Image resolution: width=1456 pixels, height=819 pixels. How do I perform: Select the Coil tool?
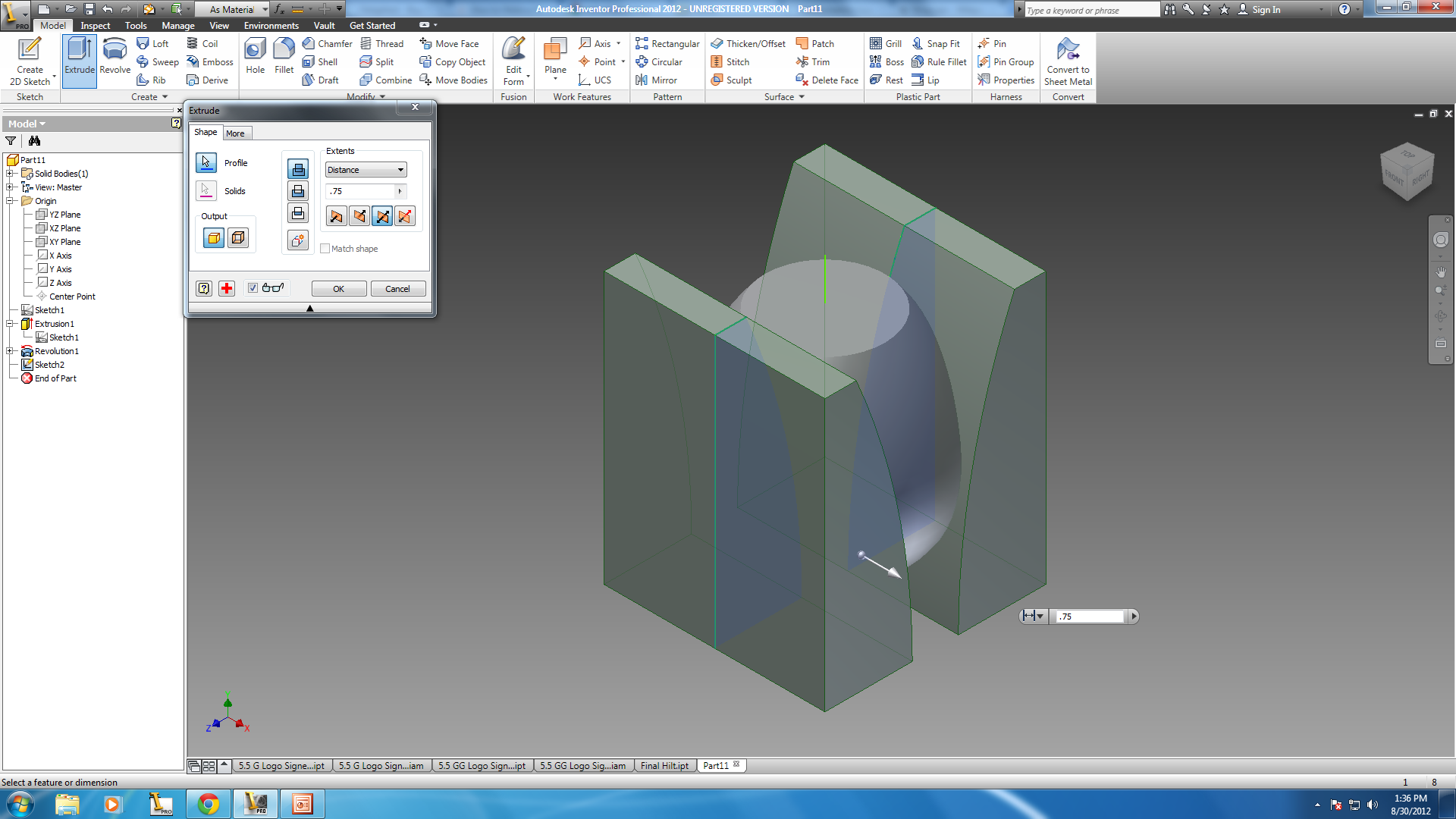click(x=202, y=44)
